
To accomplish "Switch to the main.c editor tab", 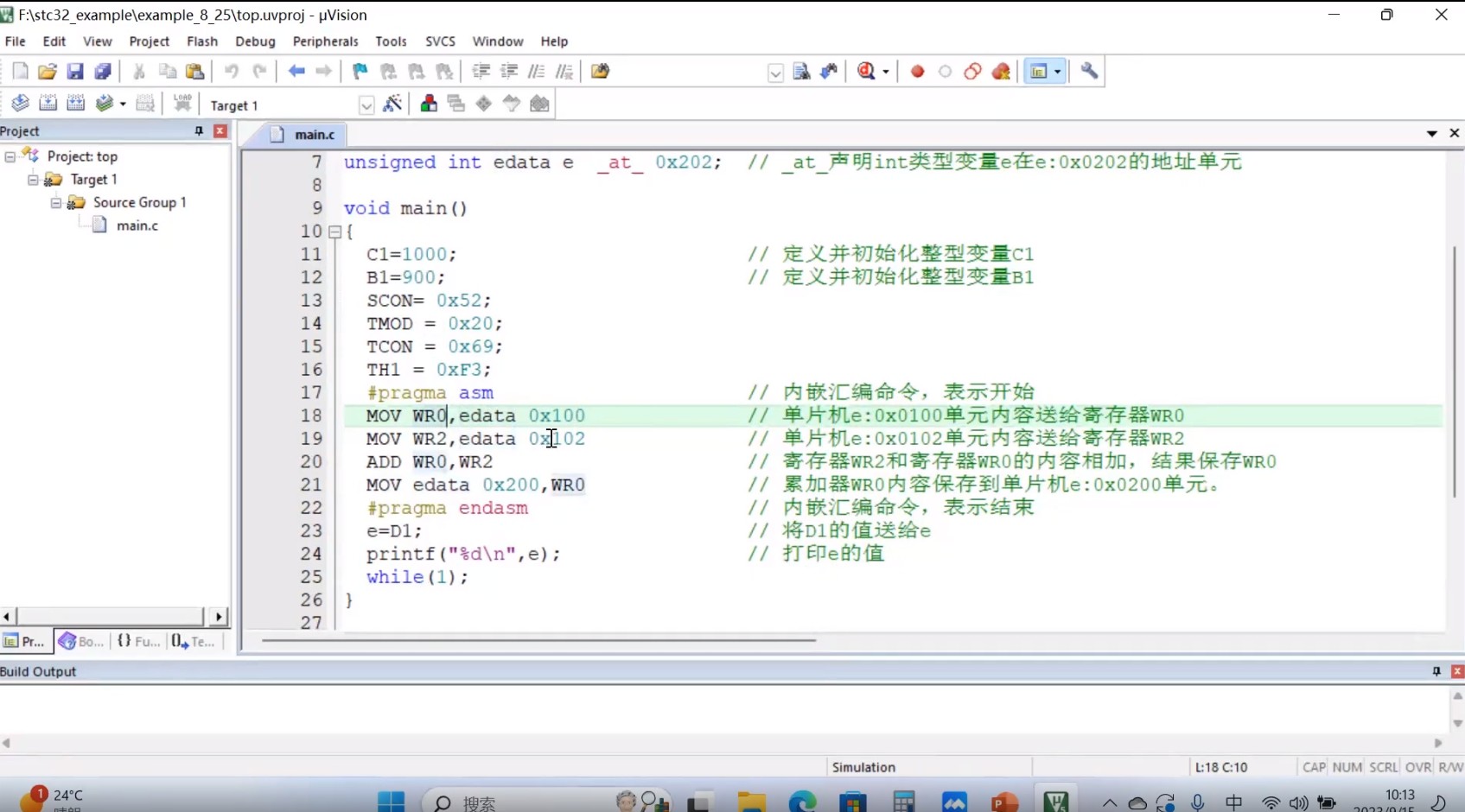I will point(303,135).
